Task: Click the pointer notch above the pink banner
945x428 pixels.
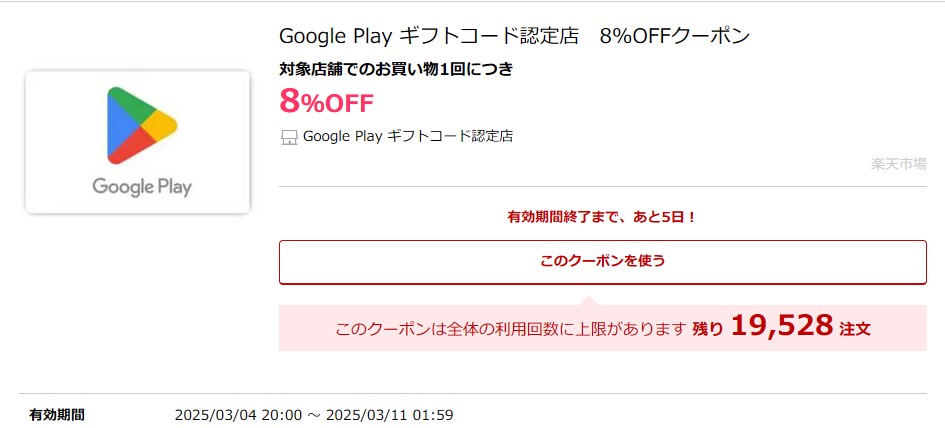Action: click(x=590, y=300)
